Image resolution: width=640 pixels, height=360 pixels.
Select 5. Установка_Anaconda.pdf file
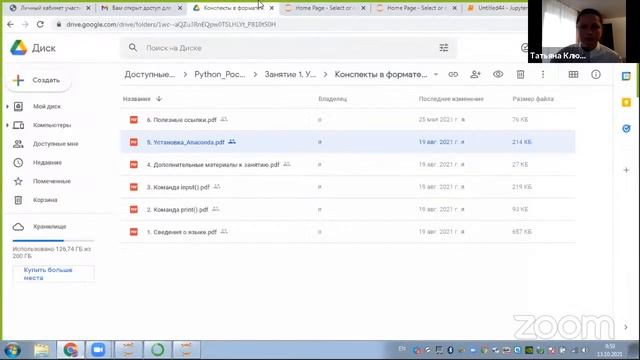pyautogui.click(x=348, y=142)
